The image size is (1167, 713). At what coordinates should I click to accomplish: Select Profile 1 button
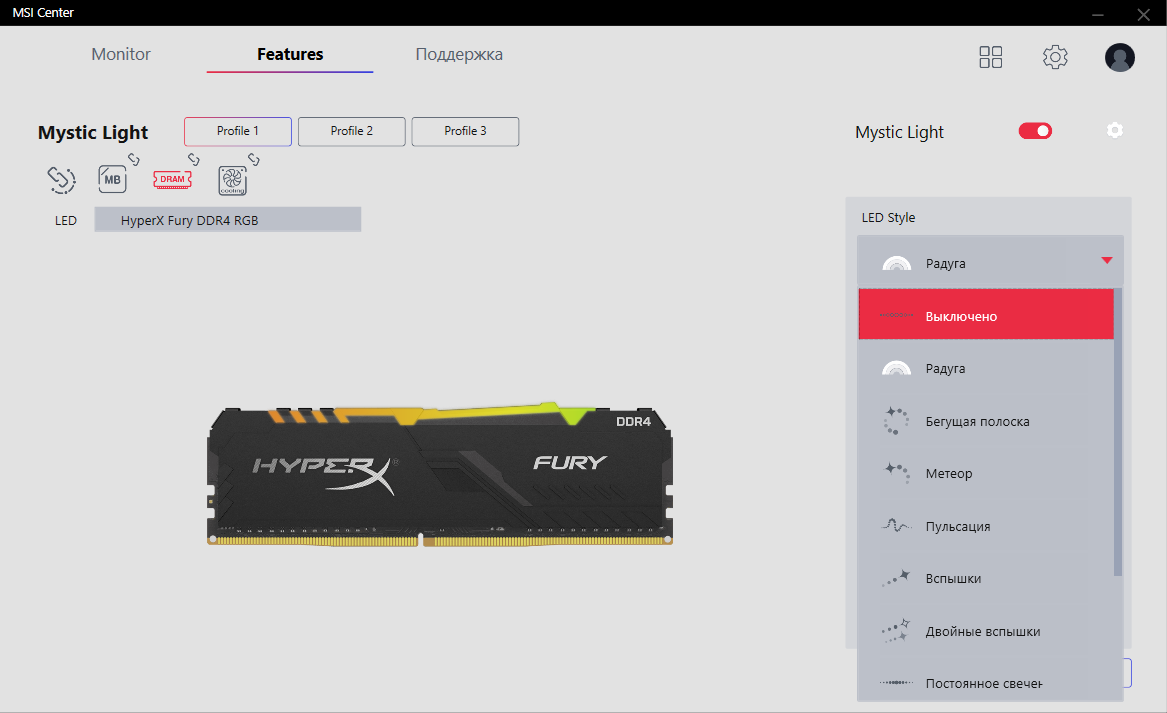tap(238, 131)
